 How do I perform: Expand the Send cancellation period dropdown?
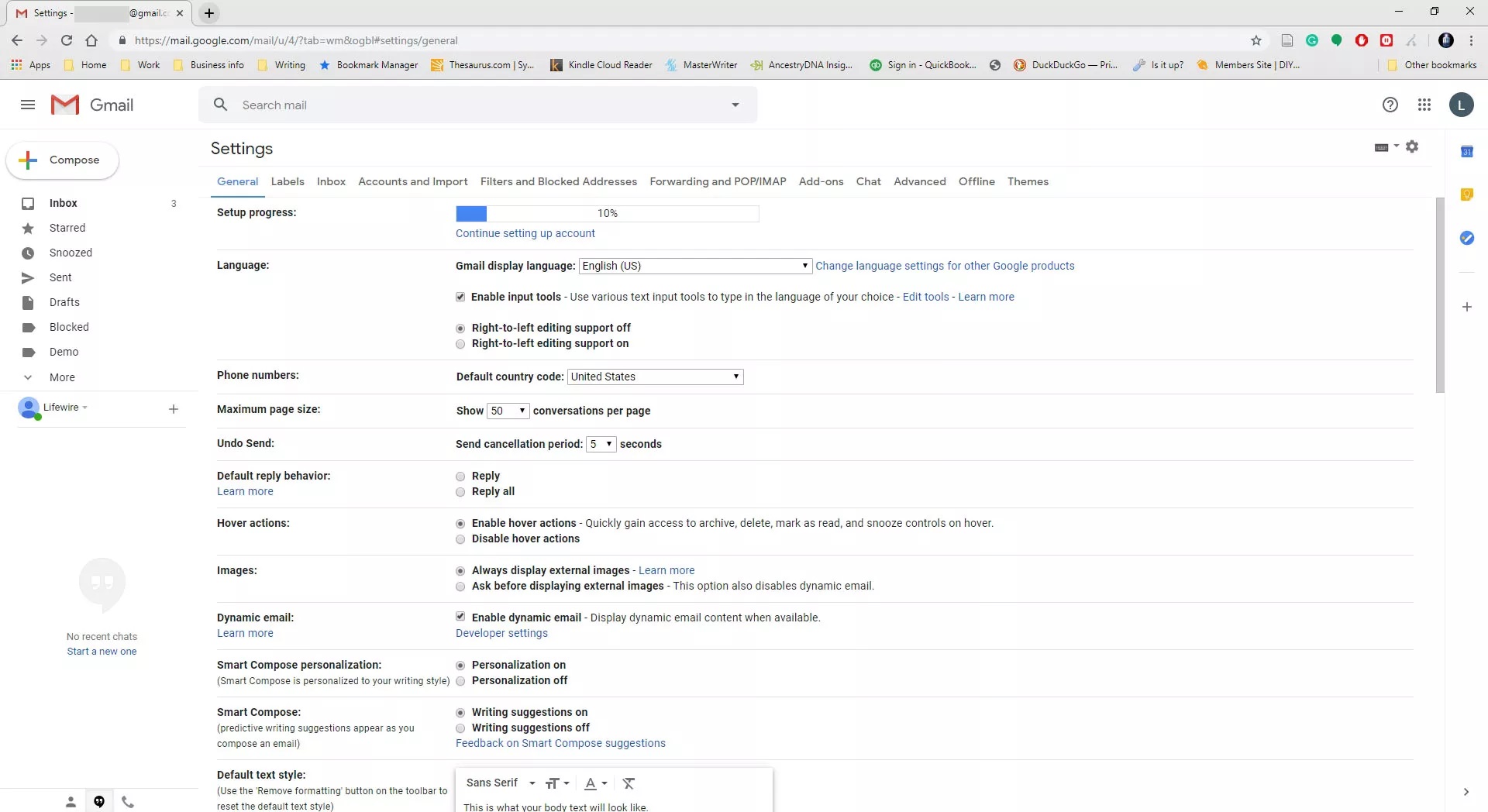tap(601, 444)
